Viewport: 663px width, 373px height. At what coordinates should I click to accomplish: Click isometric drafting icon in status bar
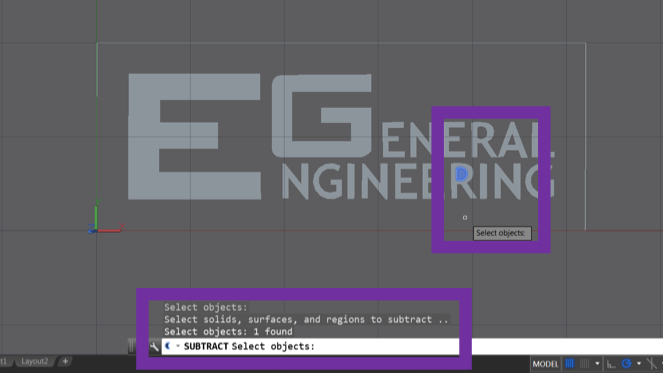point(652,364)
